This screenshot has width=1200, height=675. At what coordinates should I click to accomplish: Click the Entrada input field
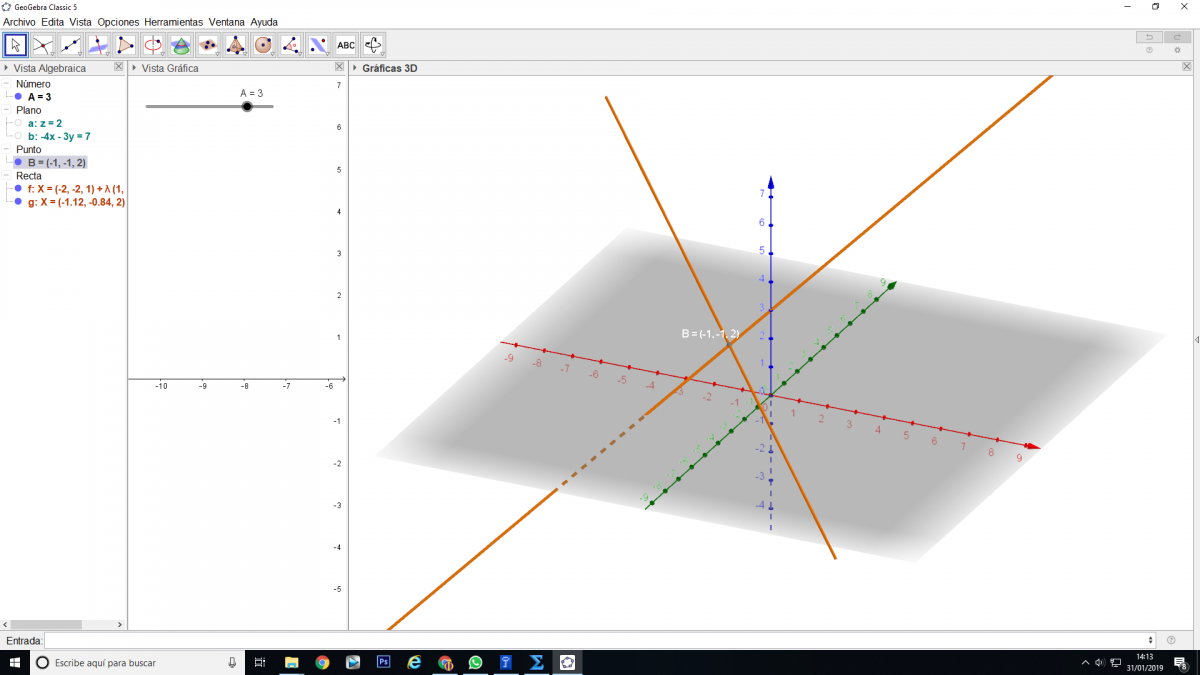(598, 640)
